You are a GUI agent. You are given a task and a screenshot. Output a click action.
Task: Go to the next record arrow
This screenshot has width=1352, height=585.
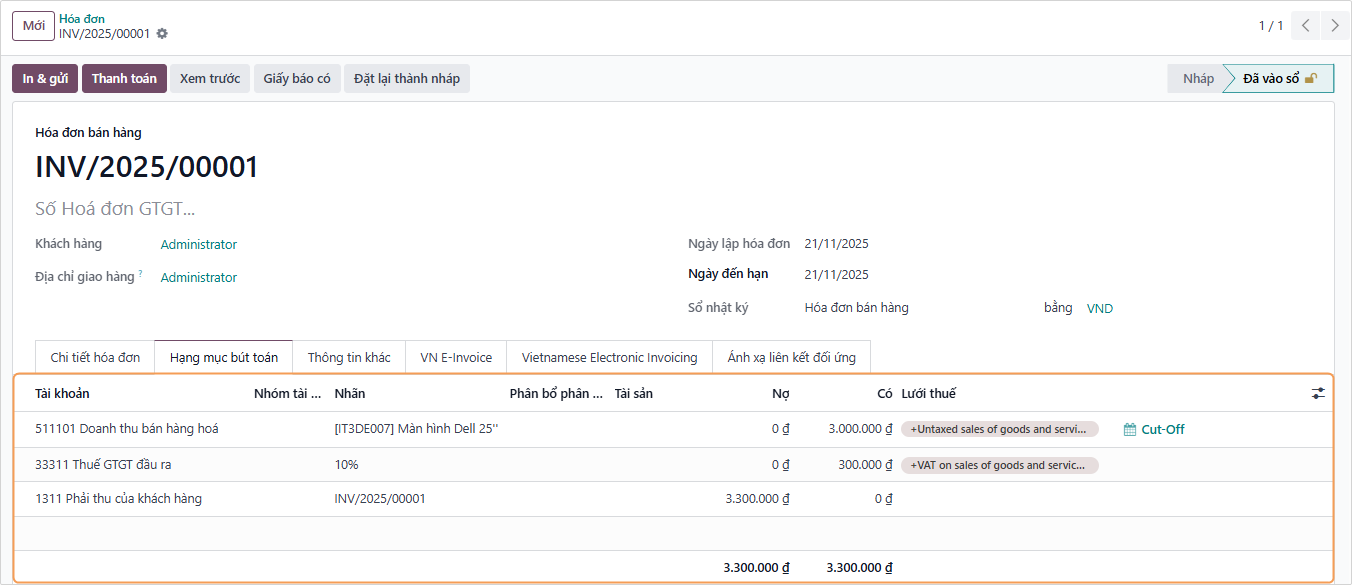click(x=1335, y=26)
